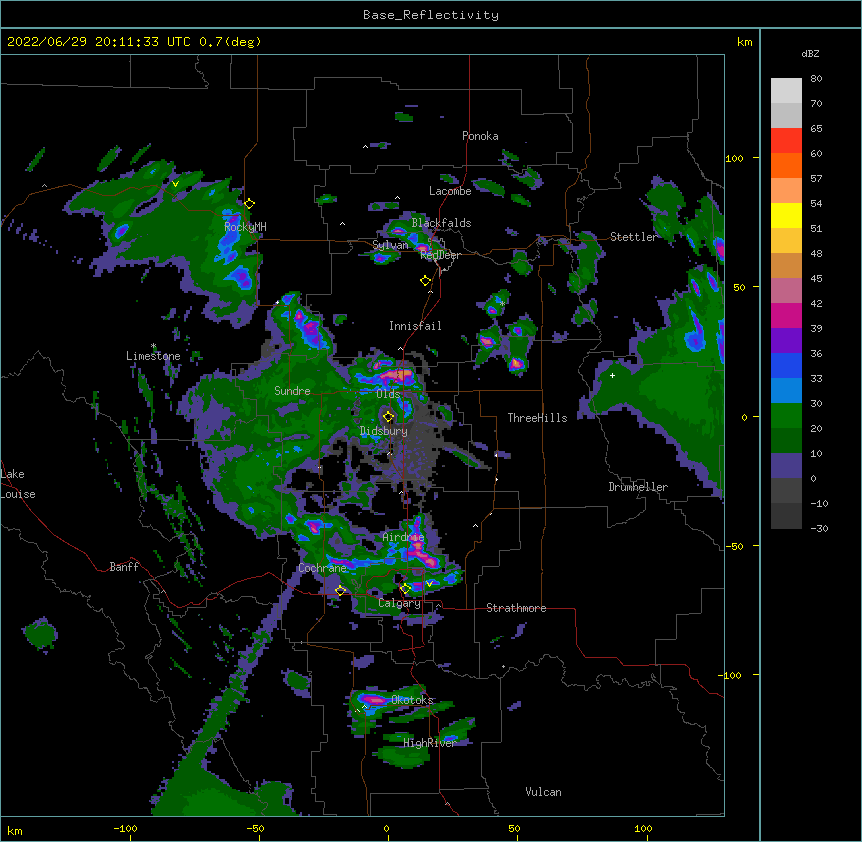Click the Sylvan label

[390, 245]
